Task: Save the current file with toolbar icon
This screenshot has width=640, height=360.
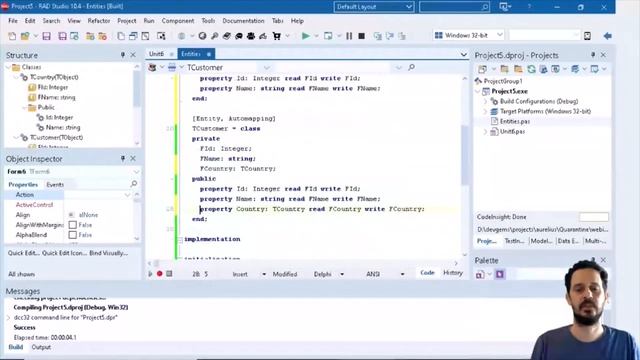Action: (x=46, y=36)
